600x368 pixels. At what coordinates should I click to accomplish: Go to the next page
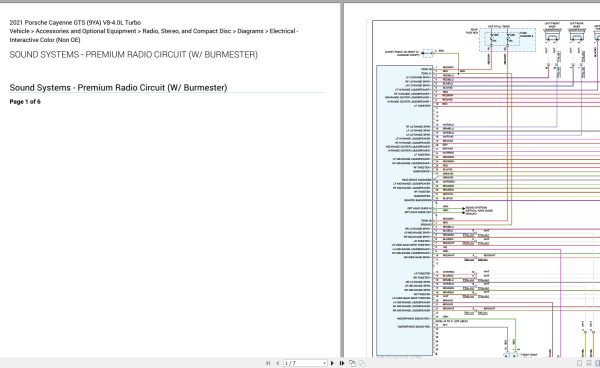click(x=332, y=363)
